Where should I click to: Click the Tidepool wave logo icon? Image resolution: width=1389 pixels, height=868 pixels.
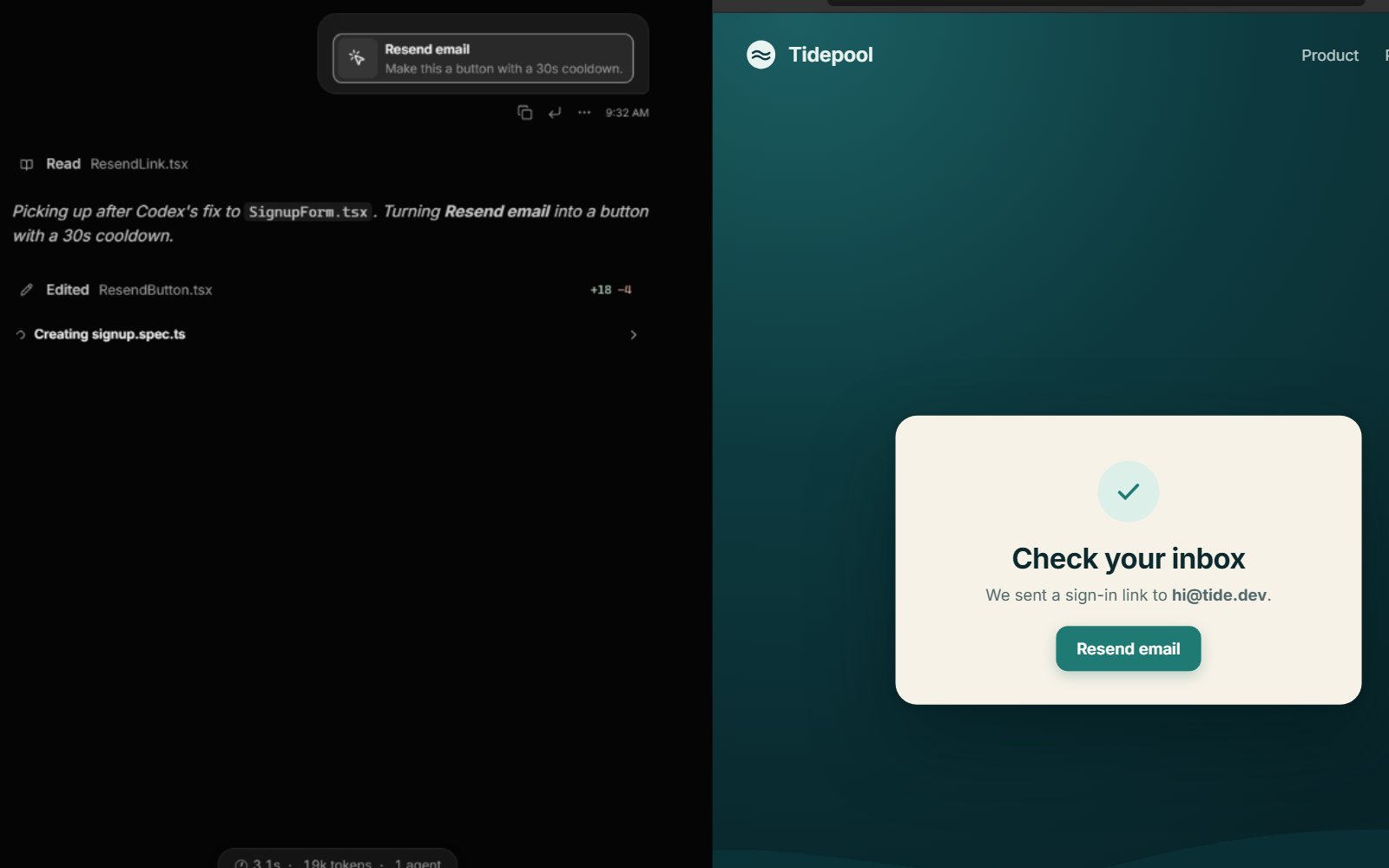[760, 55]
